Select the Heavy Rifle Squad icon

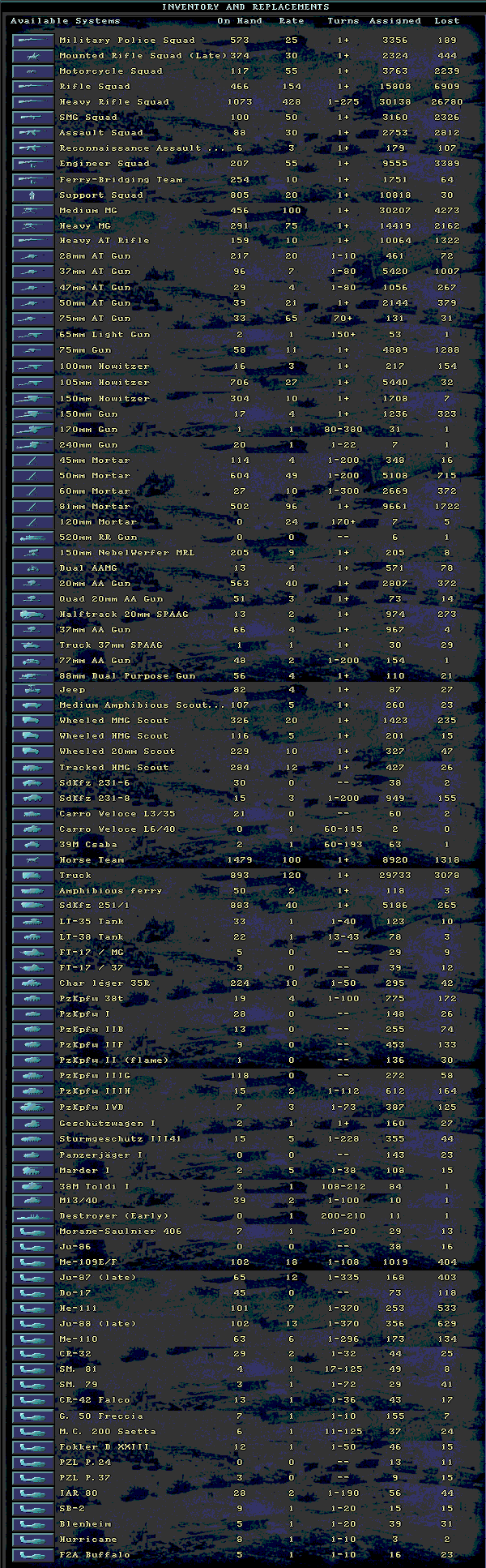pyautogui.click(x=33, y=101)
